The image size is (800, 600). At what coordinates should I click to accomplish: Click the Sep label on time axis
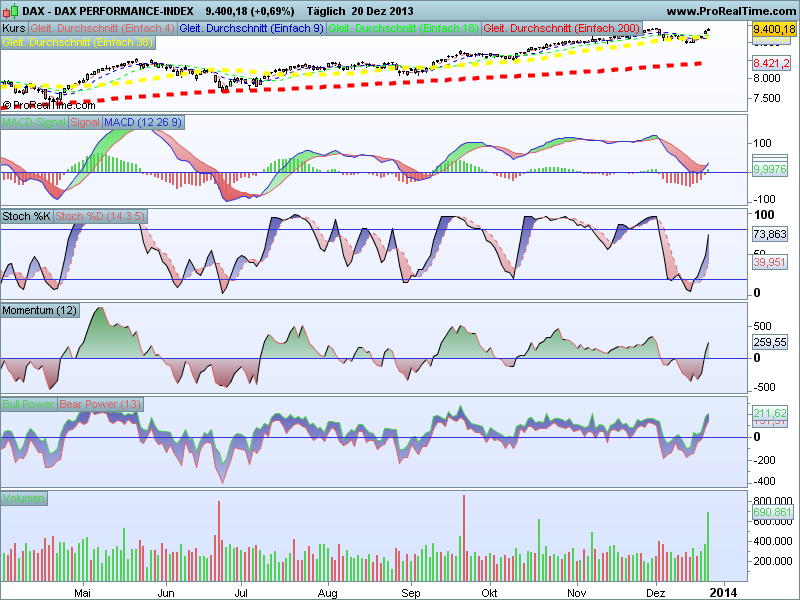(411, 593)
